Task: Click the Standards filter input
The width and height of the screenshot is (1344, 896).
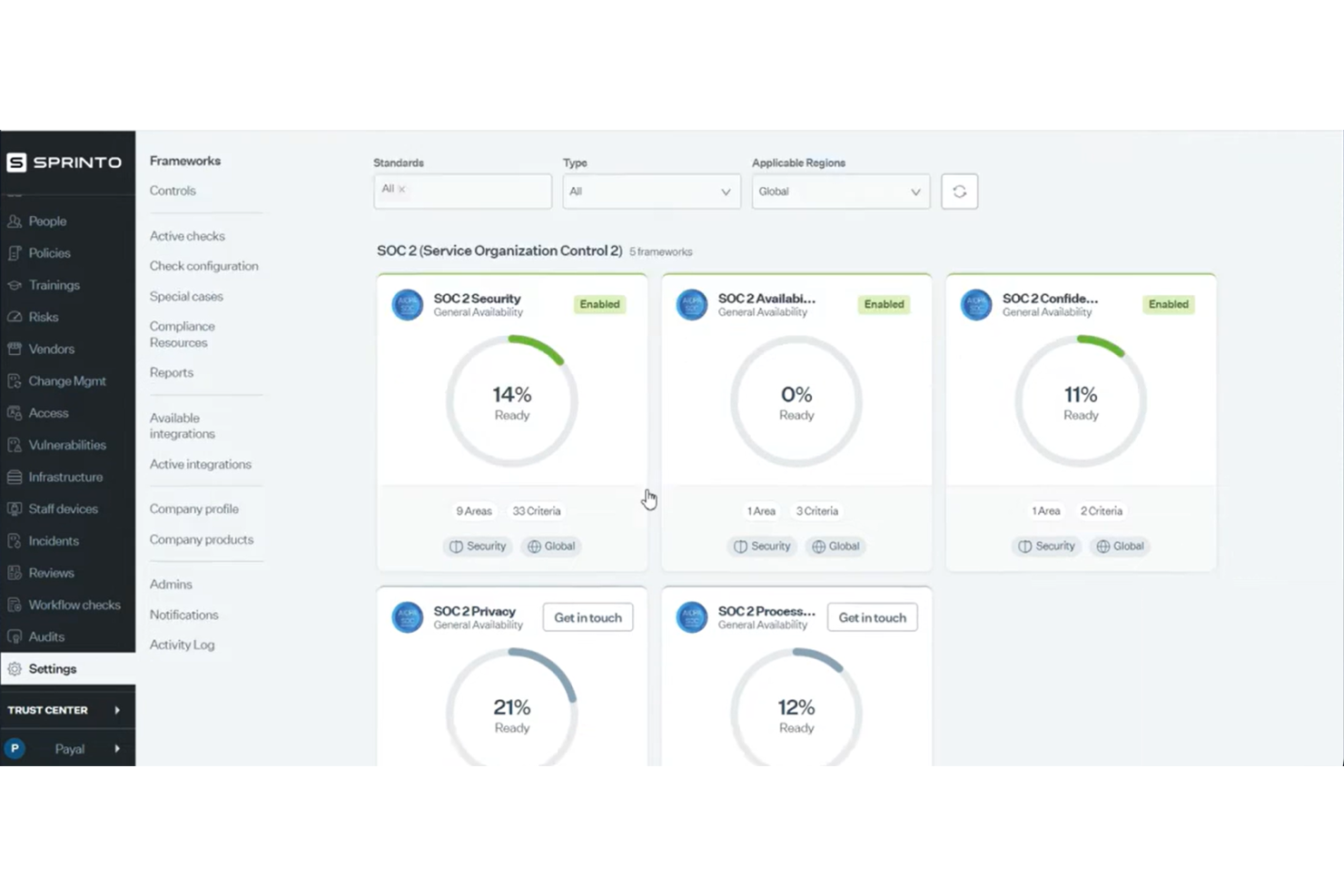Action: tap(462, 192)
